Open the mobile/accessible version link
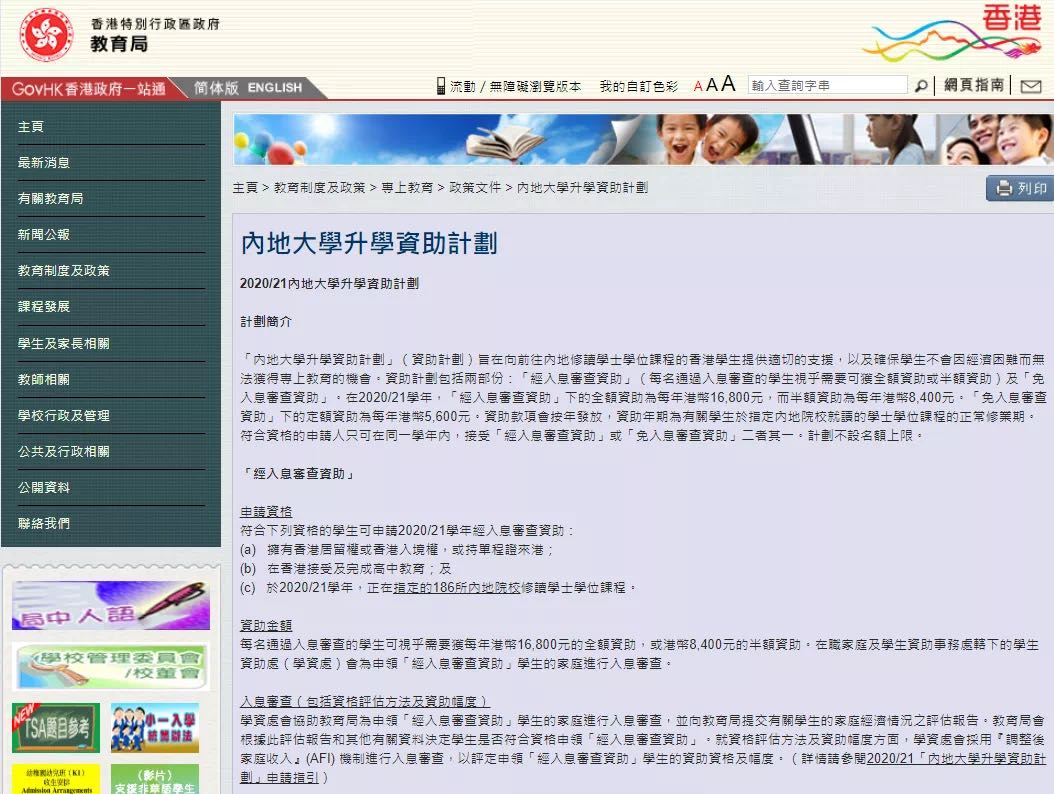This screenshot has height=794, width=1054. 508,87
